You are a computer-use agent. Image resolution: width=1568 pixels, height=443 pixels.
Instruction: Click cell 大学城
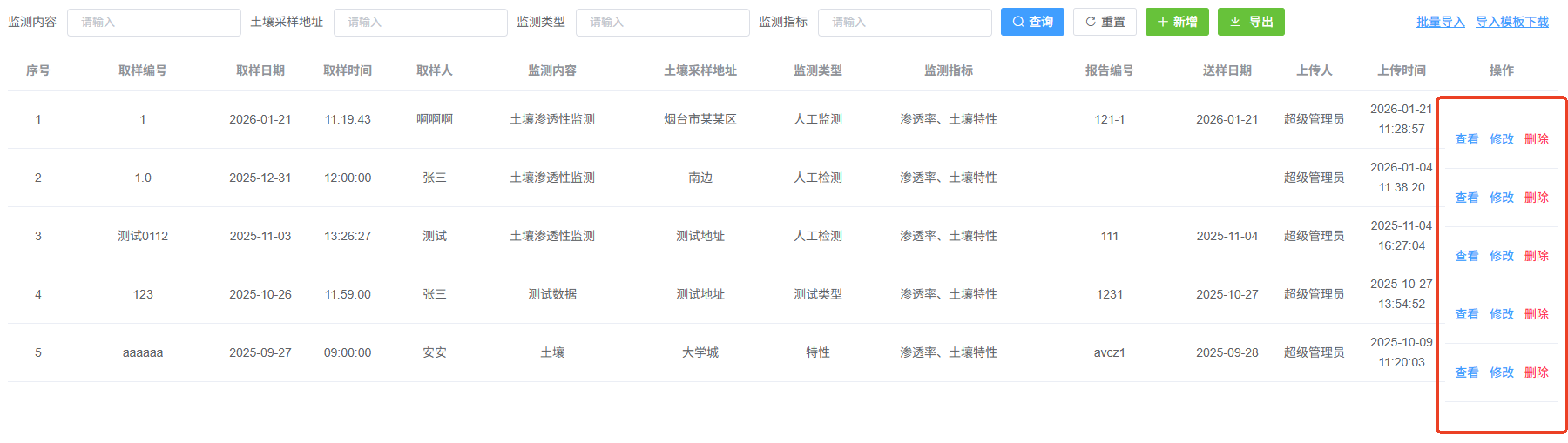coord(700,352)
